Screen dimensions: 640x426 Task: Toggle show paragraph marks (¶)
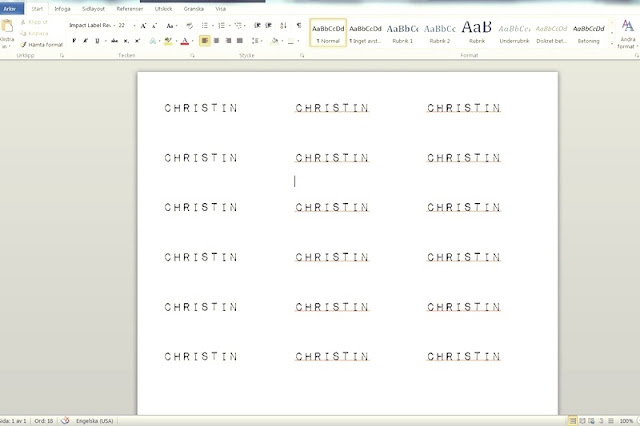(299, 26)
